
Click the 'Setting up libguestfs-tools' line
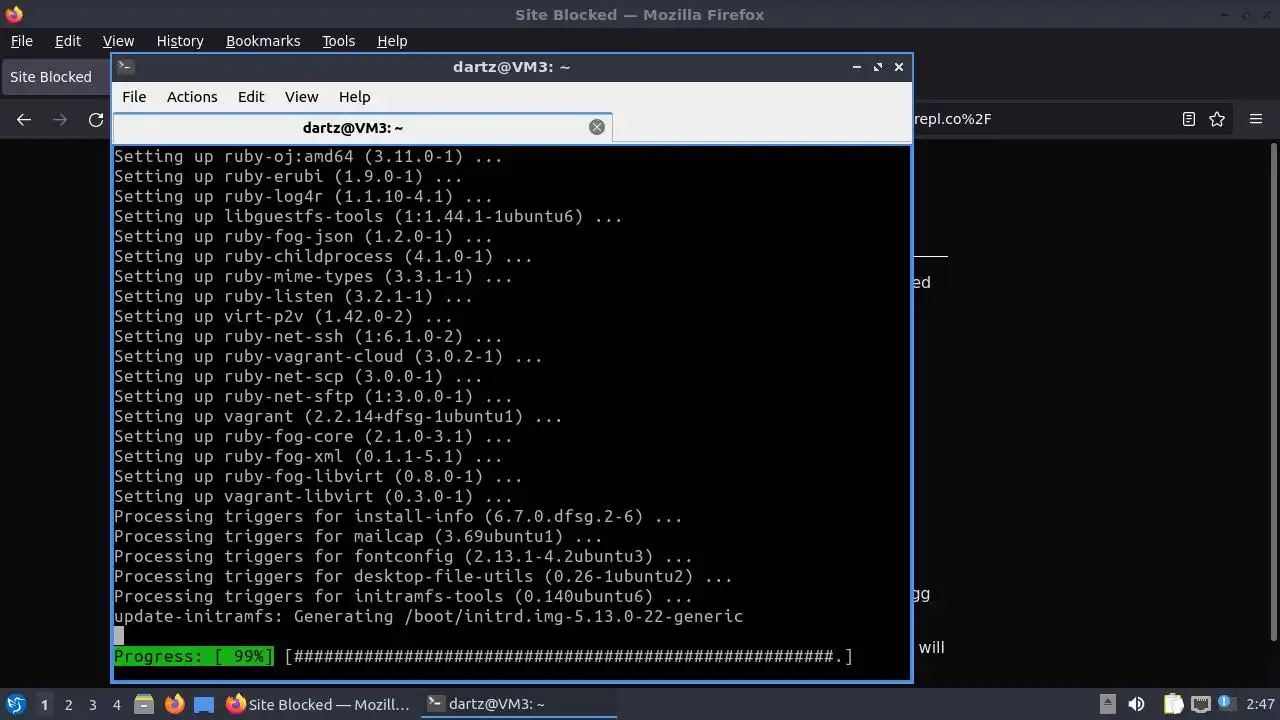368,216
